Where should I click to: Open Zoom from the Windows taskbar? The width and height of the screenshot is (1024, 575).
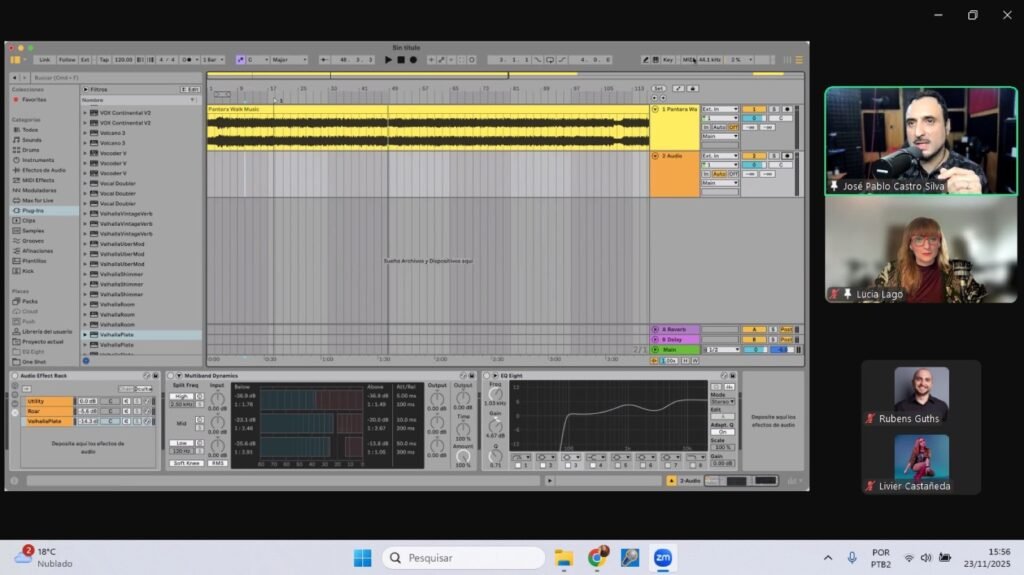point(663,557)
